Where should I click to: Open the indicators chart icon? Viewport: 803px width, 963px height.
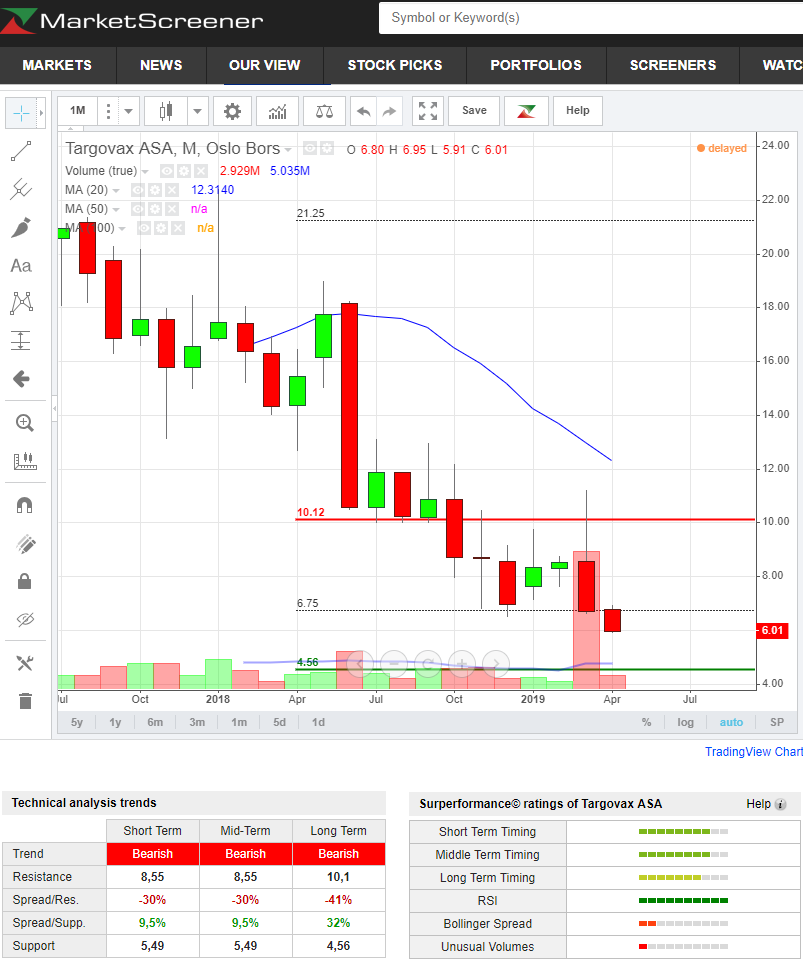pyautogui.click(x=277, y=111)
